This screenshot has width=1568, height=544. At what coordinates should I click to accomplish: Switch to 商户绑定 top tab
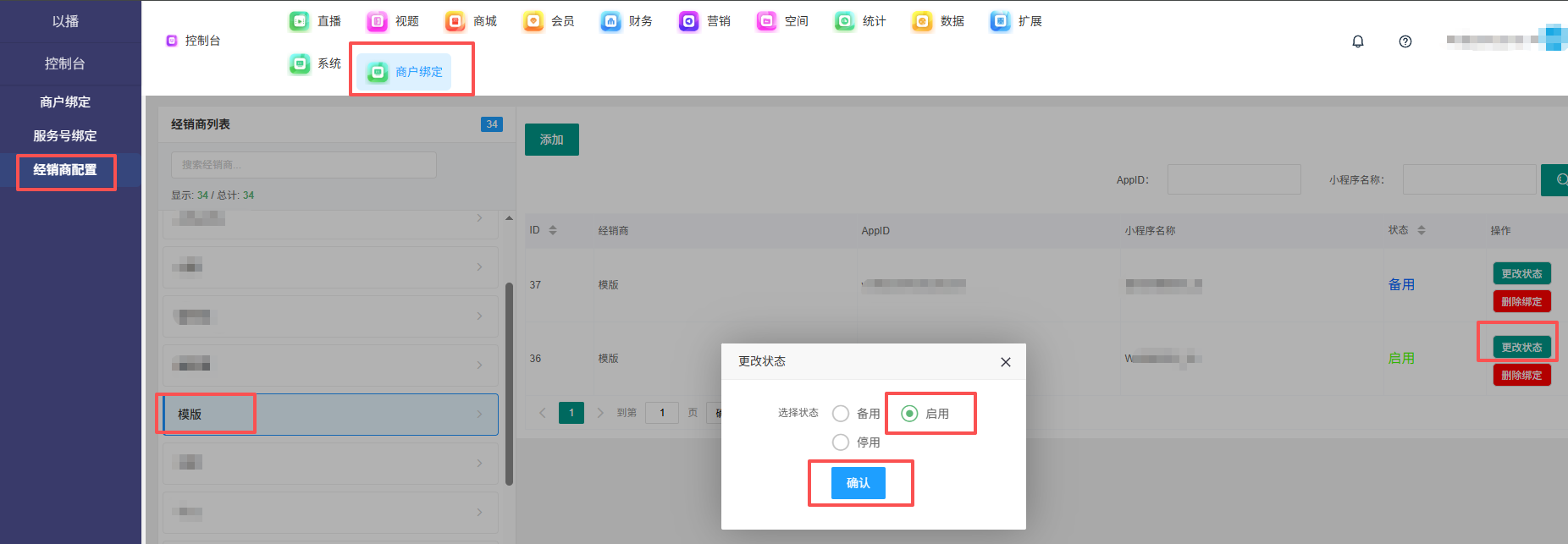coord(405,72)
